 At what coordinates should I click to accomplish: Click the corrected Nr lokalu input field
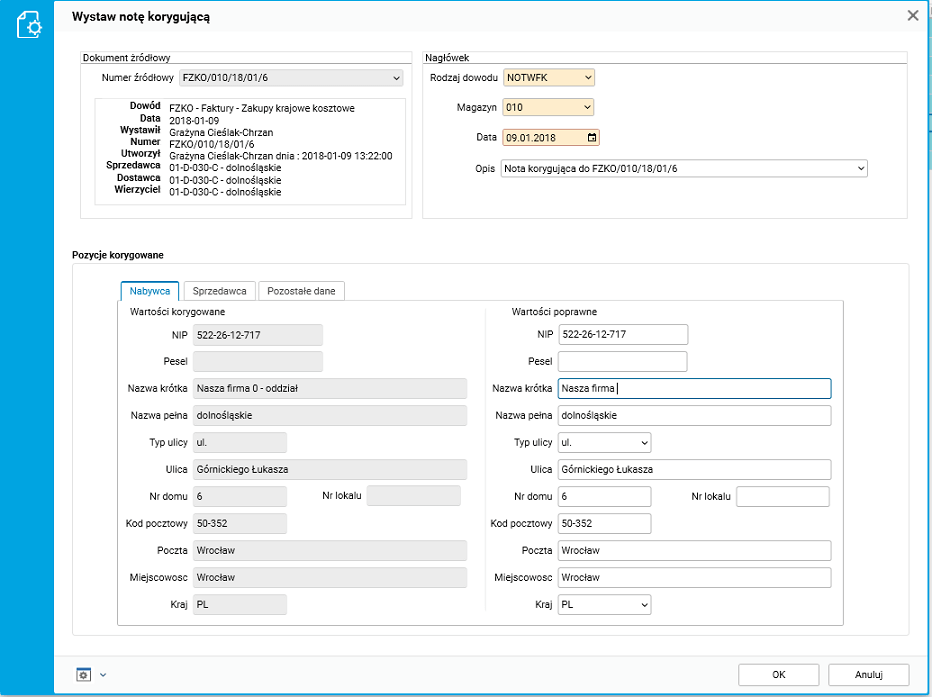coord(782,497)
